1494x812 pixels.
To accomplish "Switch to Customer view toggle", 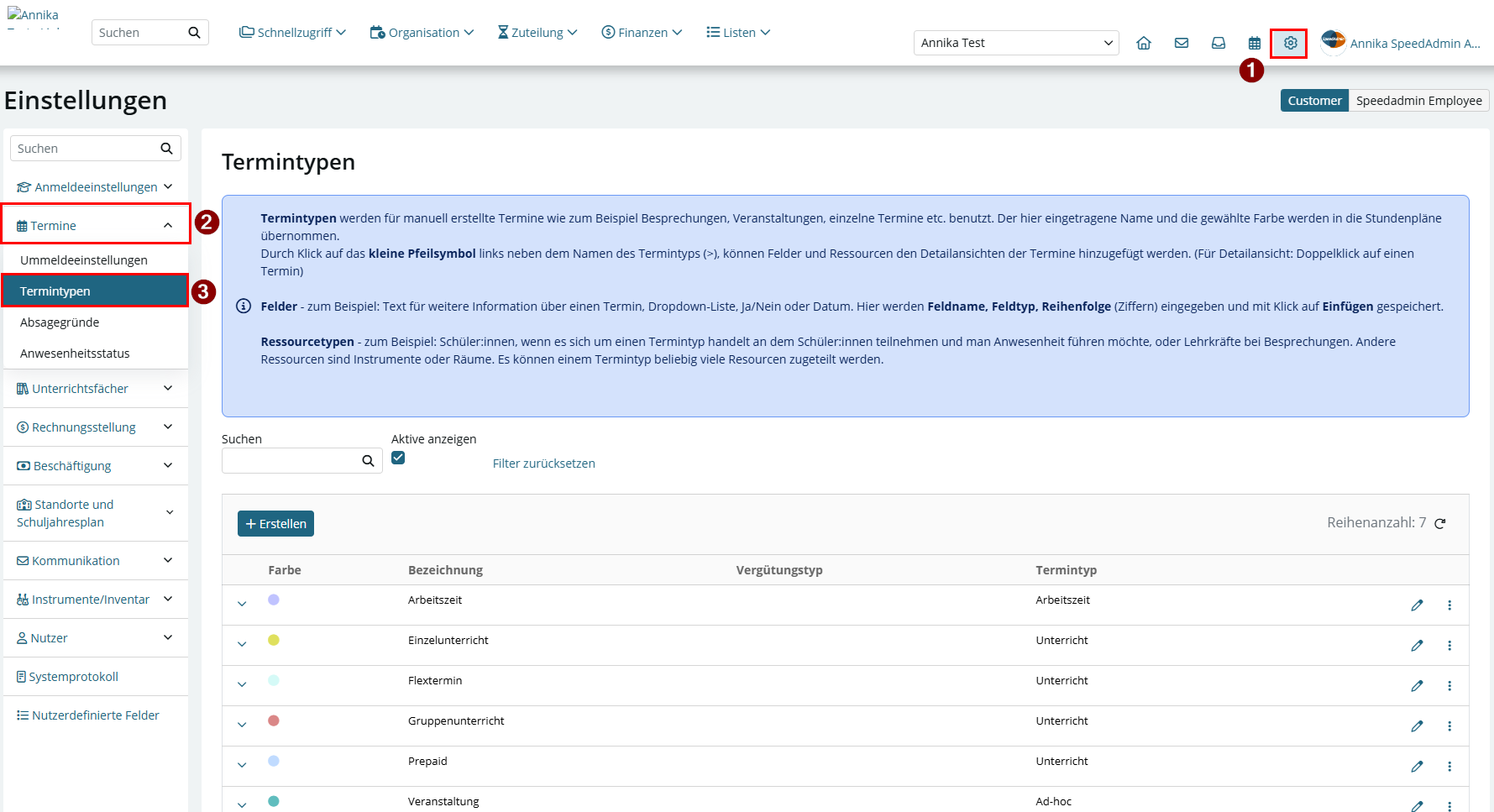I will tap(1314, 101).
